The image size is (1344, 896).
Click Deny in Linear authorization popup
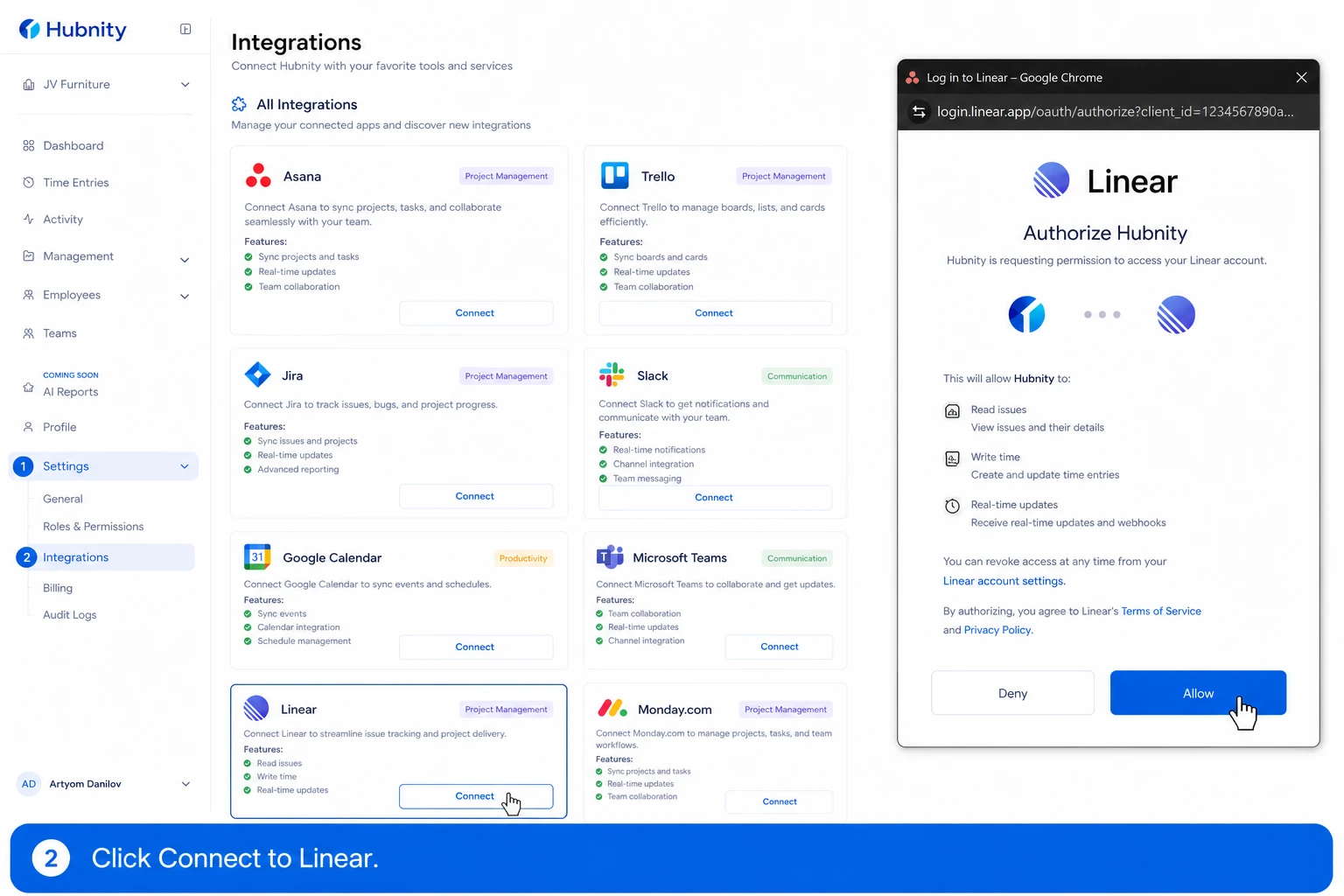[1012, 693]
